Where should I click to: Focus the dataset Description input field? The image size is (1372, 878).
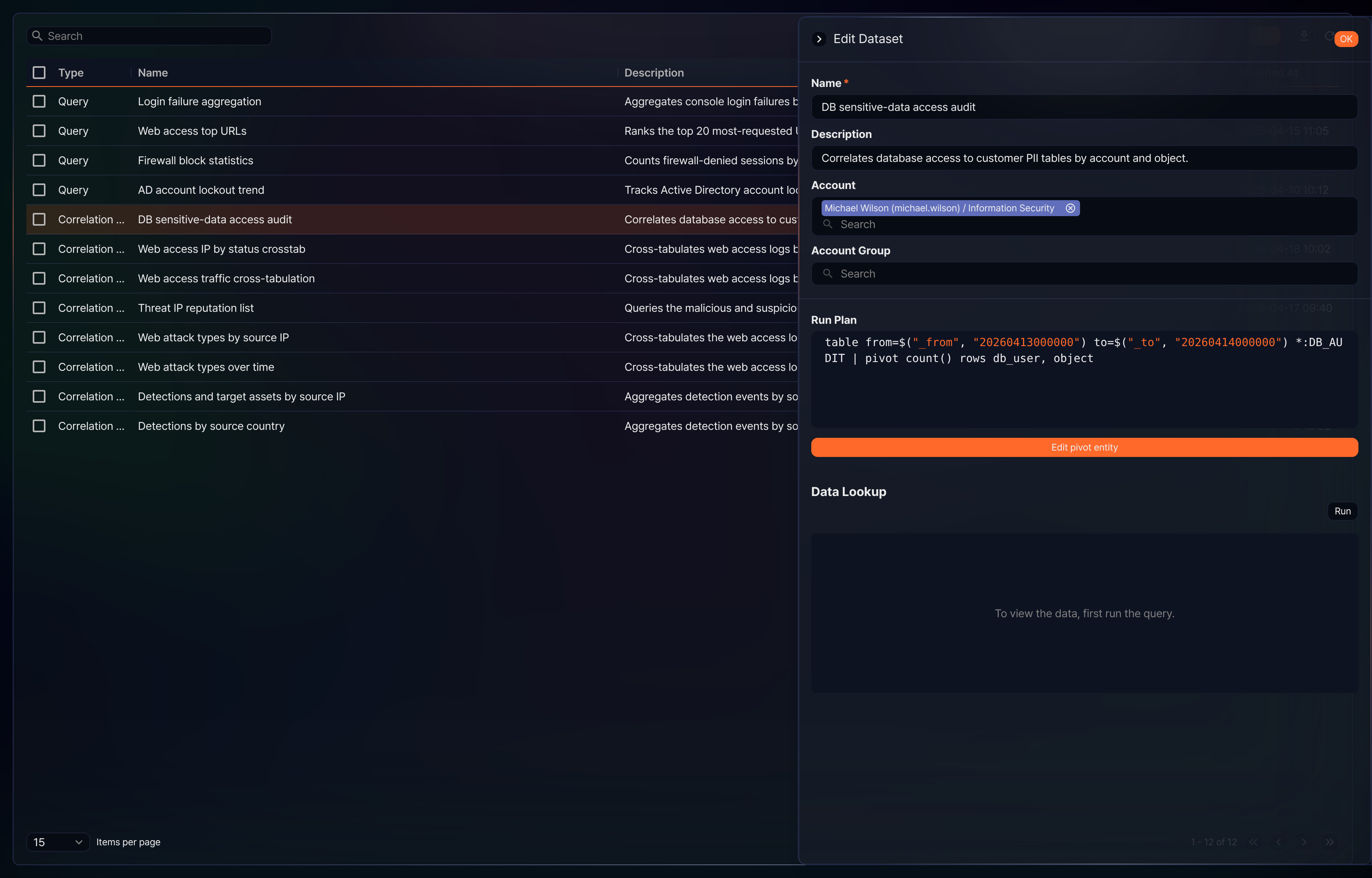[1084, 158]
